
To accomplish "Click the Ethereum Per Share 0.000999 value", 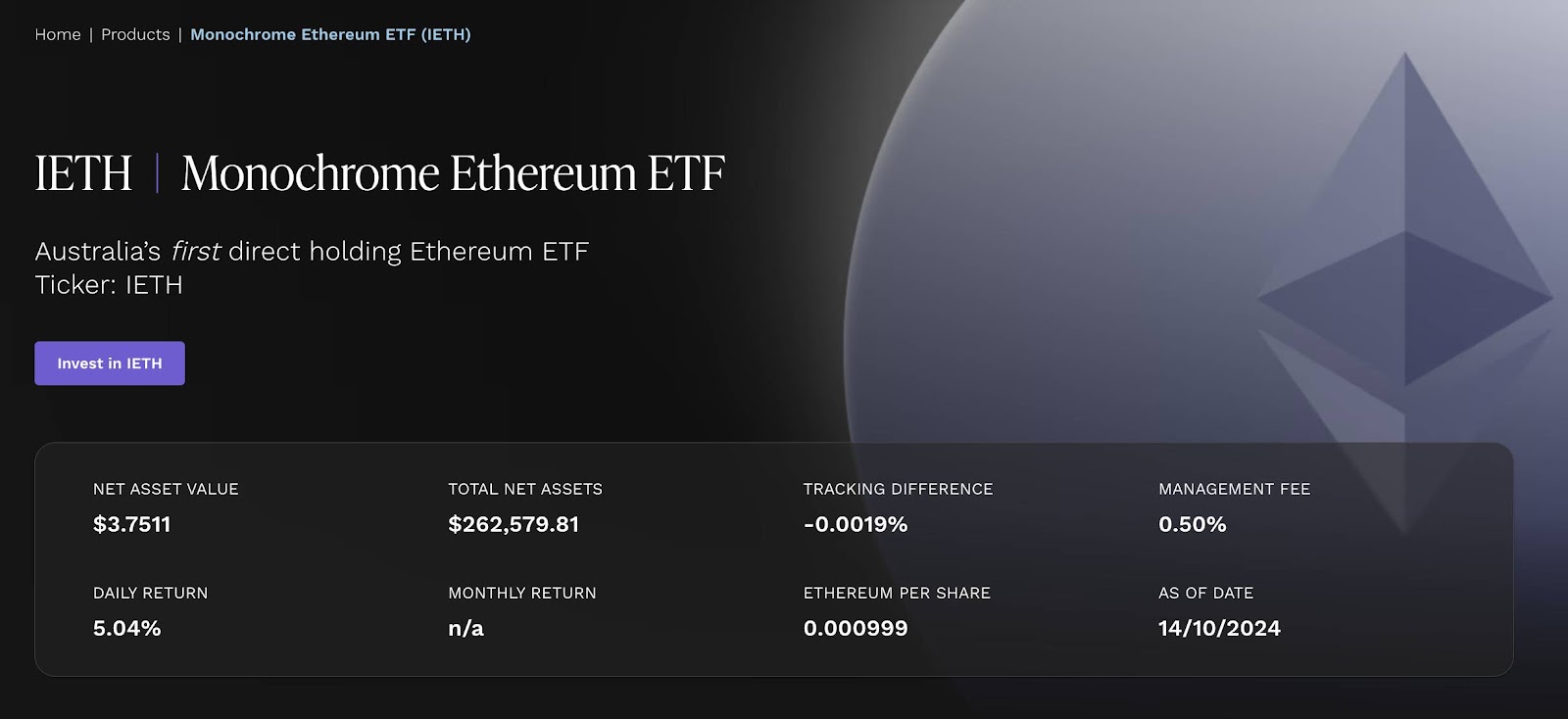I will pyautogui.click(x=856, y=628).
